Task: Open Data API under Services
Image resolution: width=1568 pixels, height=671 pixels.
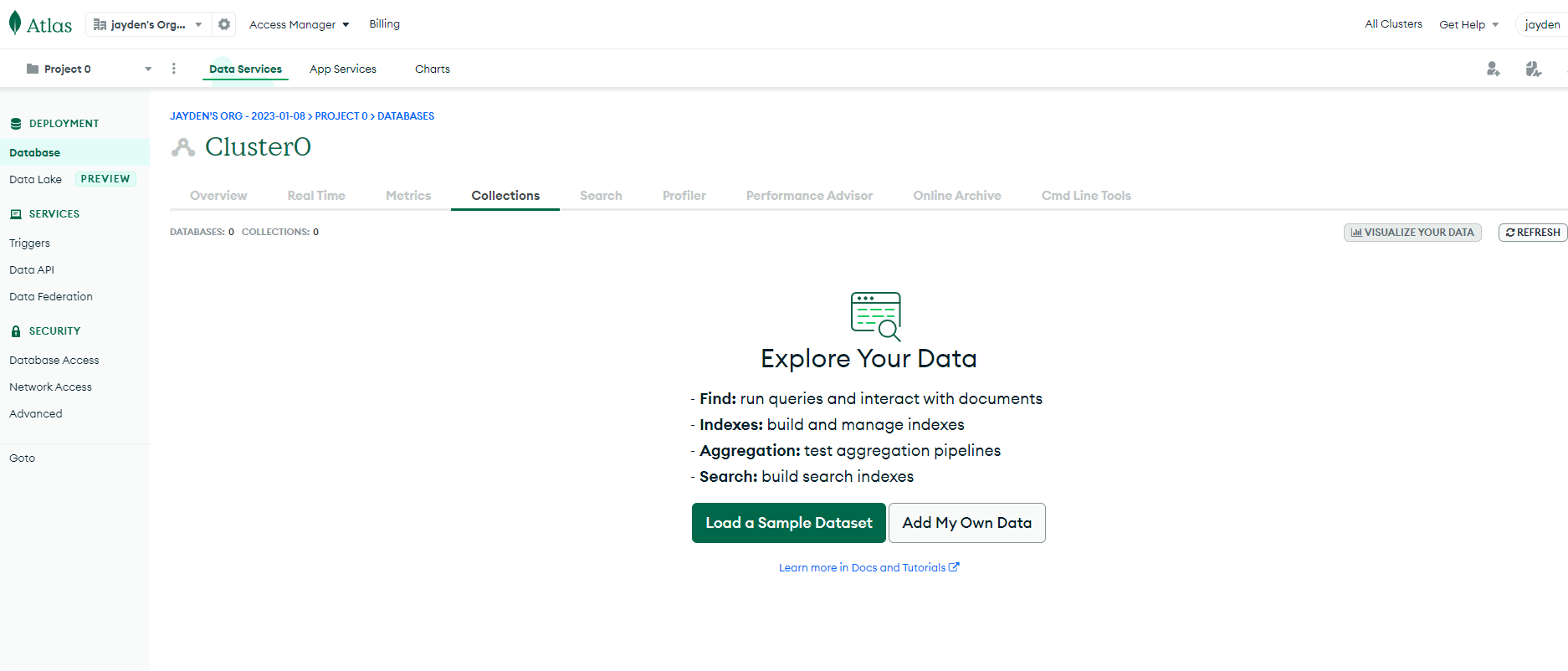Action: (32, 269)
